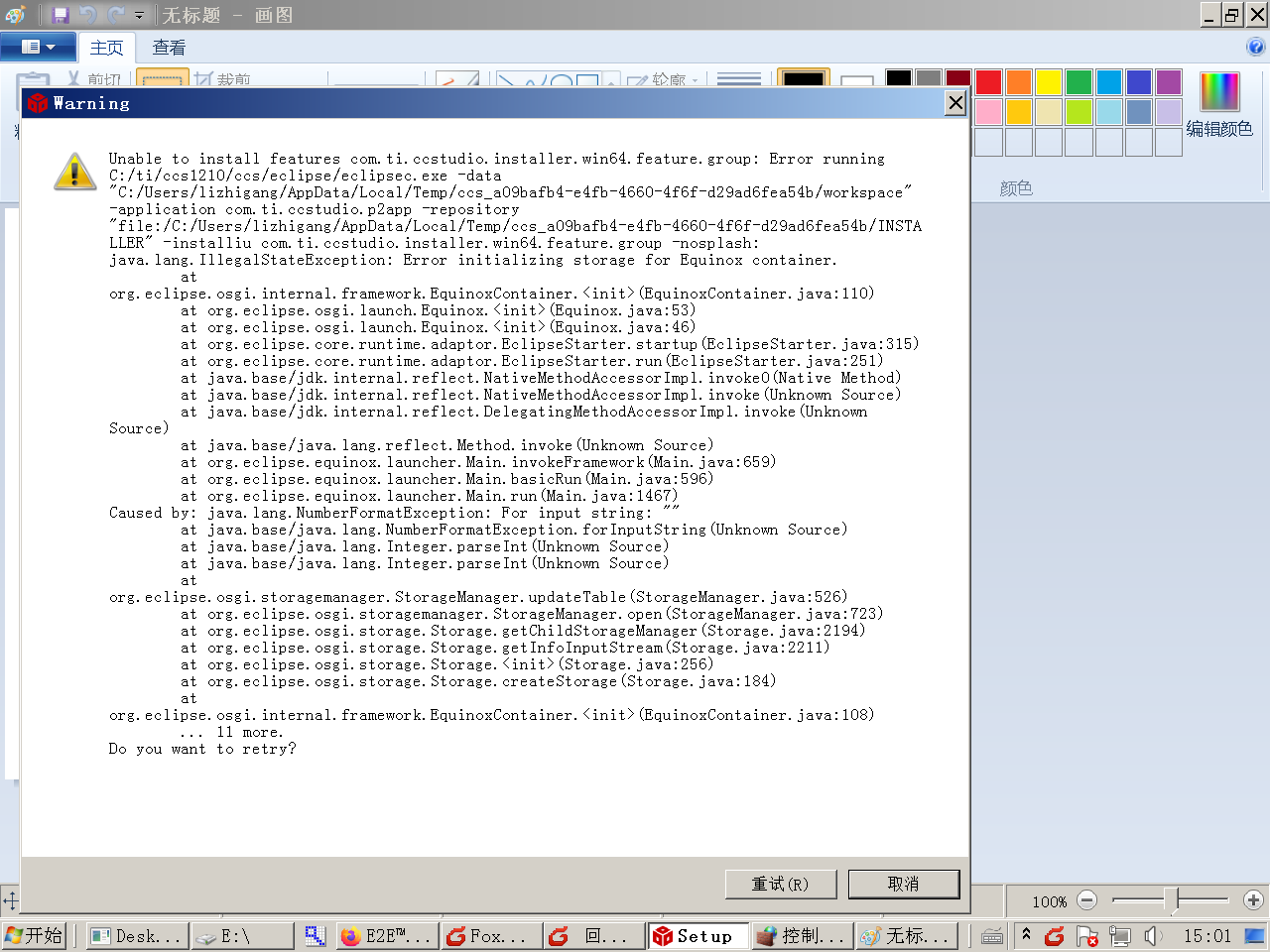Click the "Do you want to retry?" text
This screenshot has height=952, width=1270.
pyautogui.click(x=202, y=749)
